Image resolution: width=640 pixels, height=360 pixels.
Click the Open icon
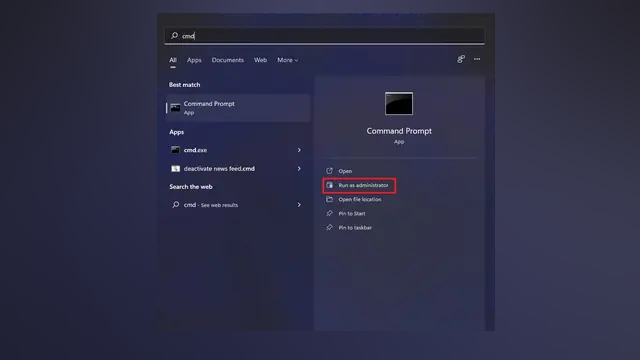coord(329,171)
